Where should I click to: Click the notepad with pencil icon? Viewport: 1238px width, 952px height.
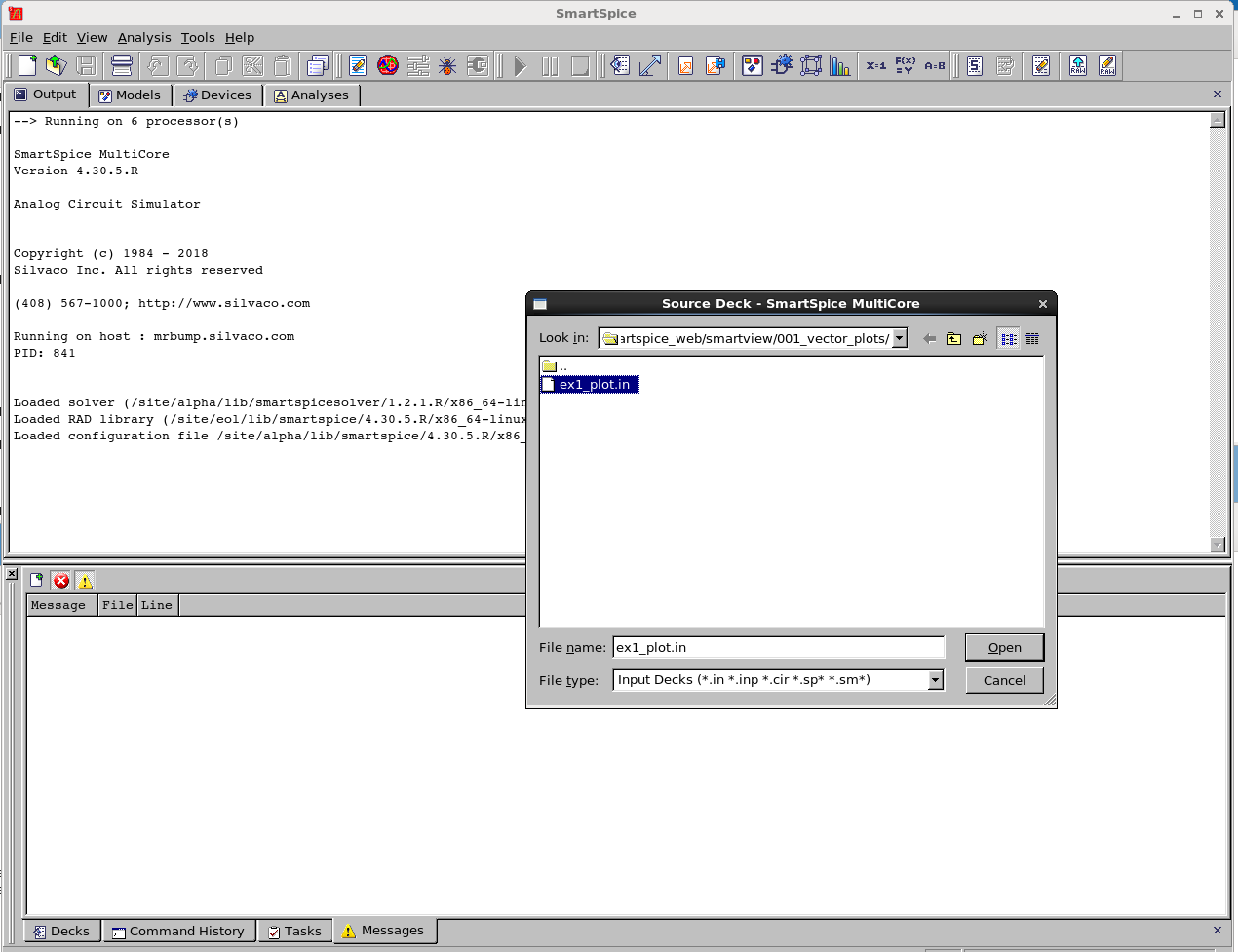point(1041,65)
